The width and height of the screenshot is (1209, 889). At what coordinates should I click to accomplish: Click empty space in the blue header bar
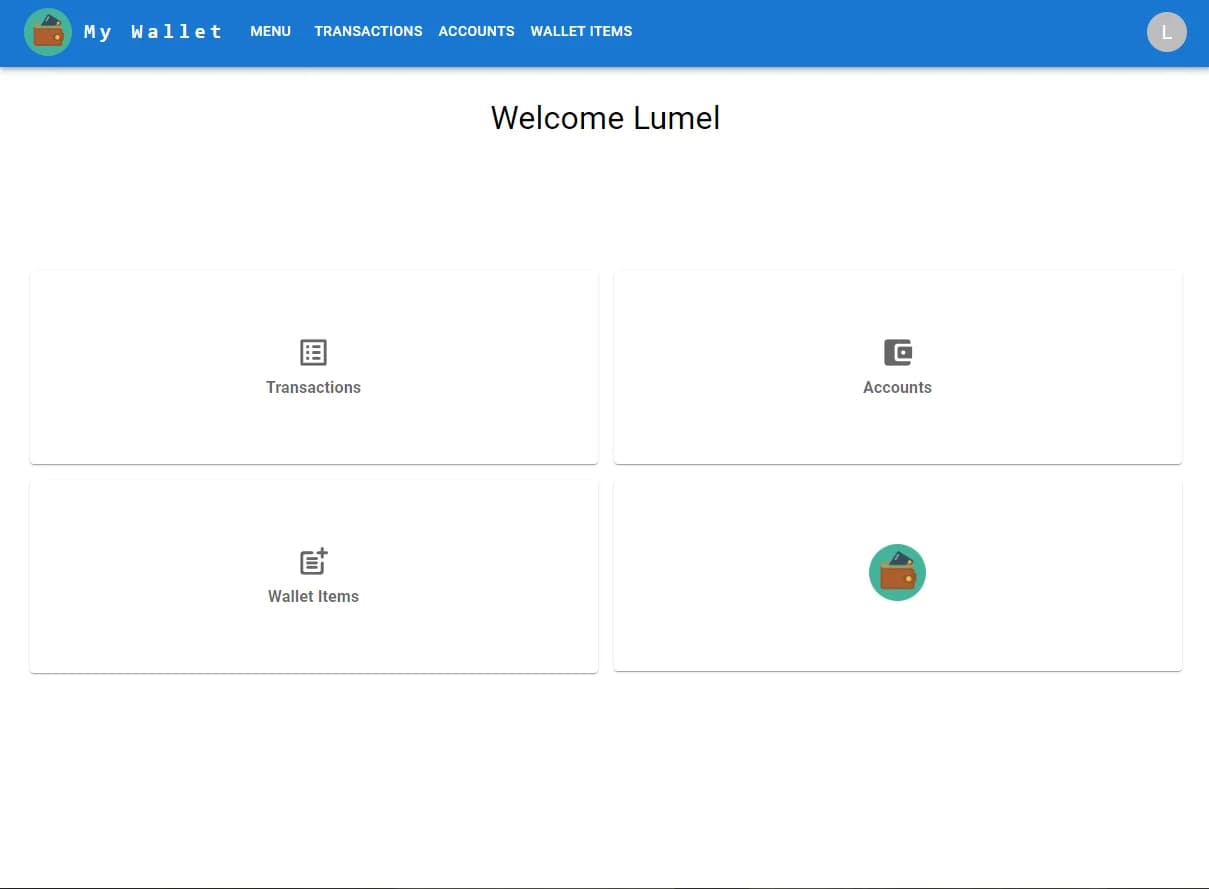[x=880, y=32]
